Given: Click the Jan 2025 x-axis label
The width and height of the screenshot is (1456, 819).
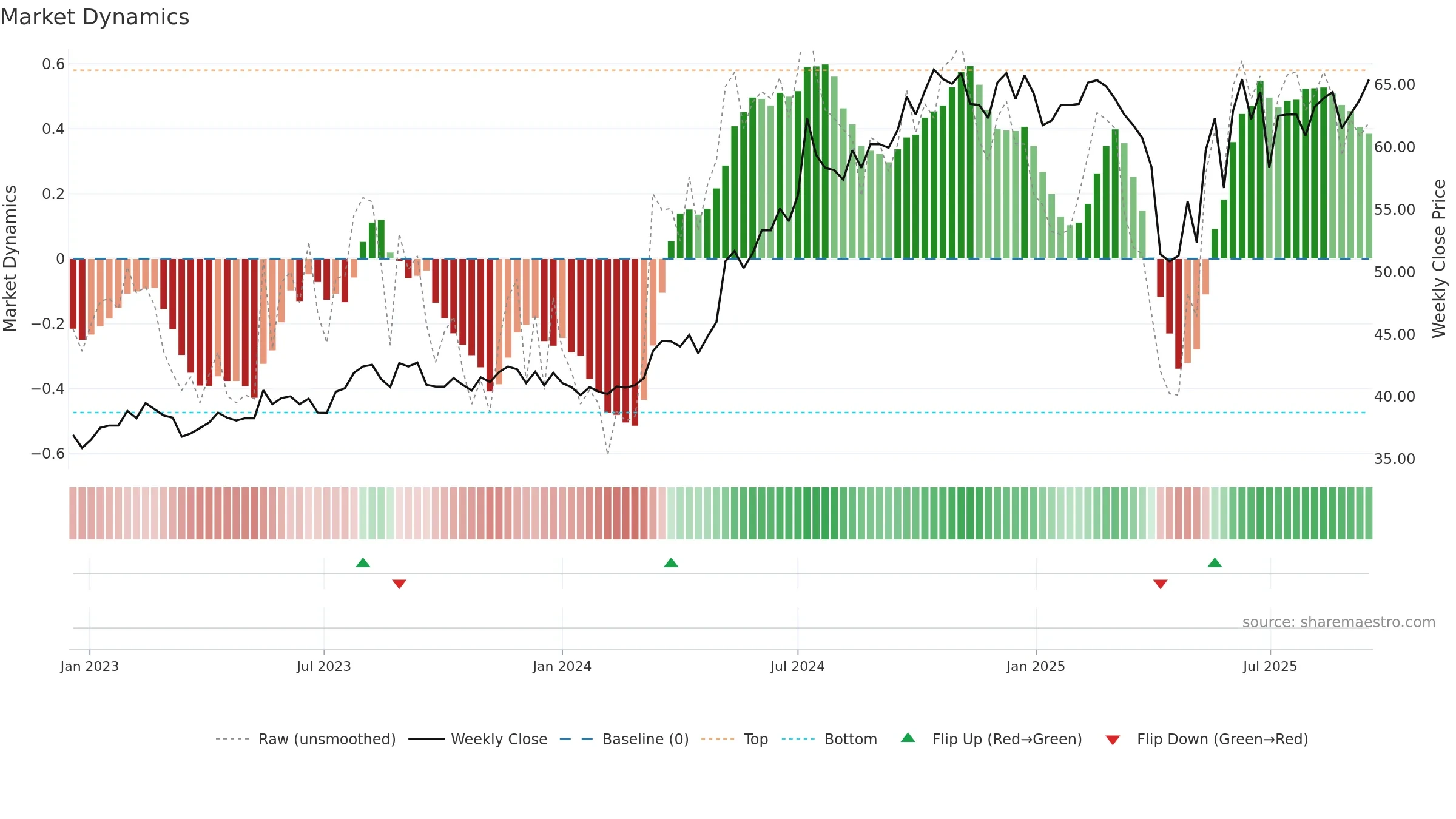Looking at the screenshot, I should pos(1036,666).
